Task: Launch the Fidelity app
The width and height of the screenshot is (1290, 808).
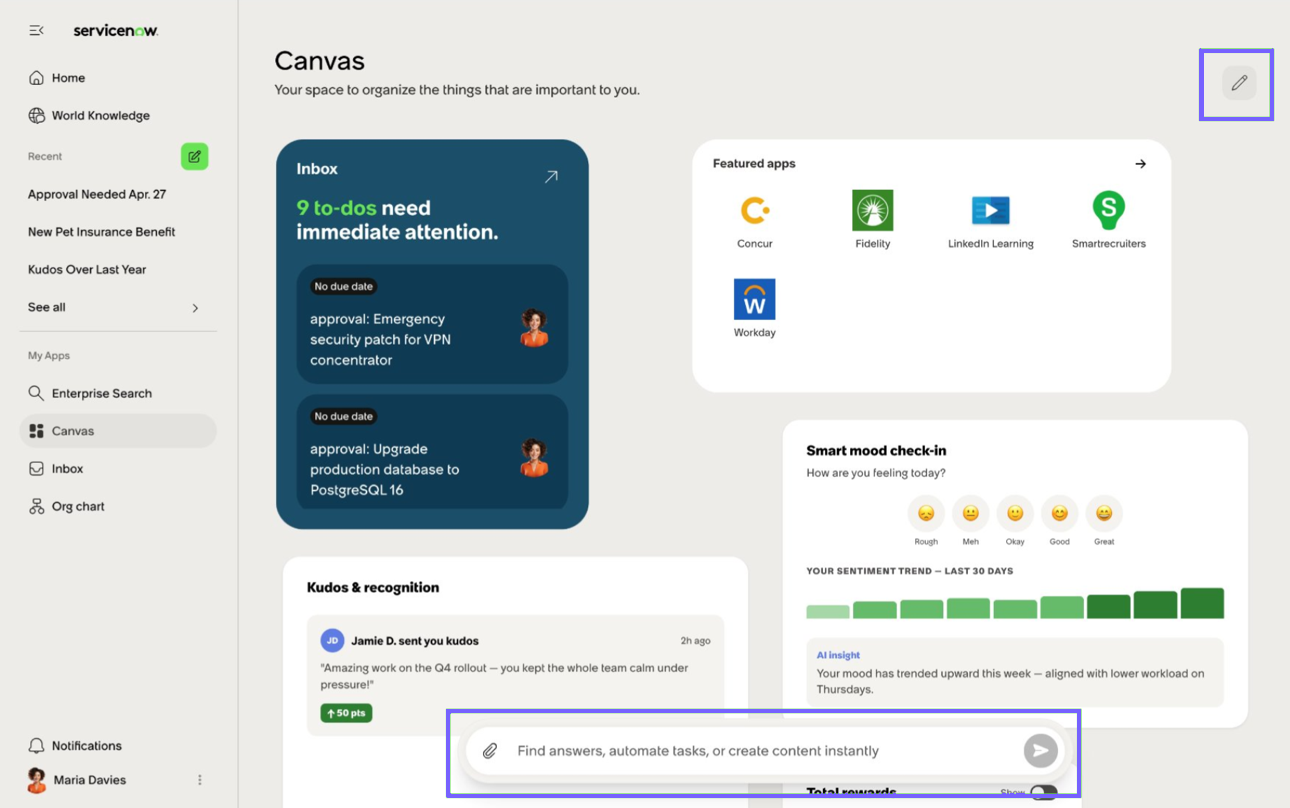Action: (873, 220)
